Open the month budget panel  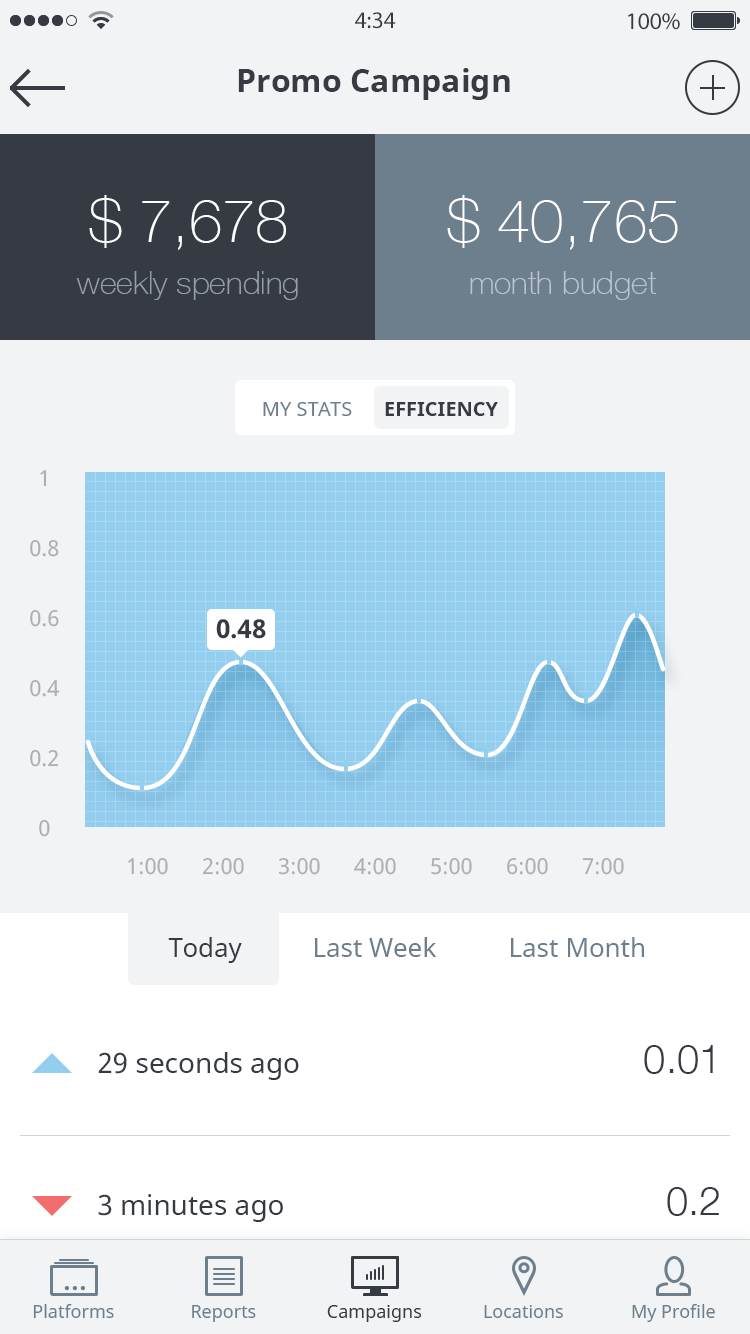(562, 237)
